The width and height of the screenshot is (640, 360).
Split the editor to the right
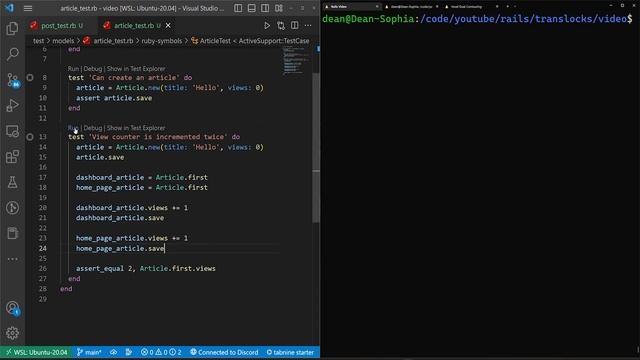pos(294,25)
